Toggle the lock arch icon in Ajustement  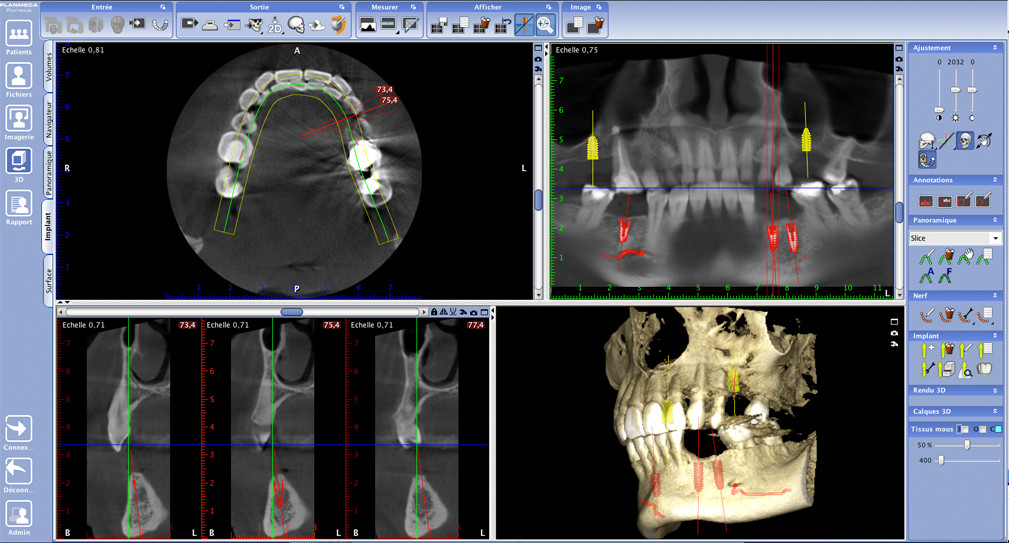pos(927,159)
